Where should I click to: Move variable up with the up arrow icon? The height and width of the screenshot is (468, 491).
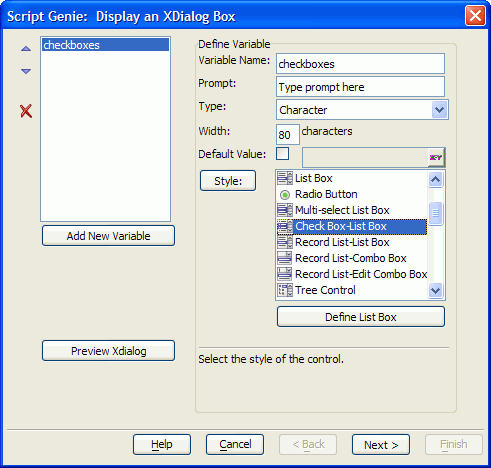pos(26,49)
